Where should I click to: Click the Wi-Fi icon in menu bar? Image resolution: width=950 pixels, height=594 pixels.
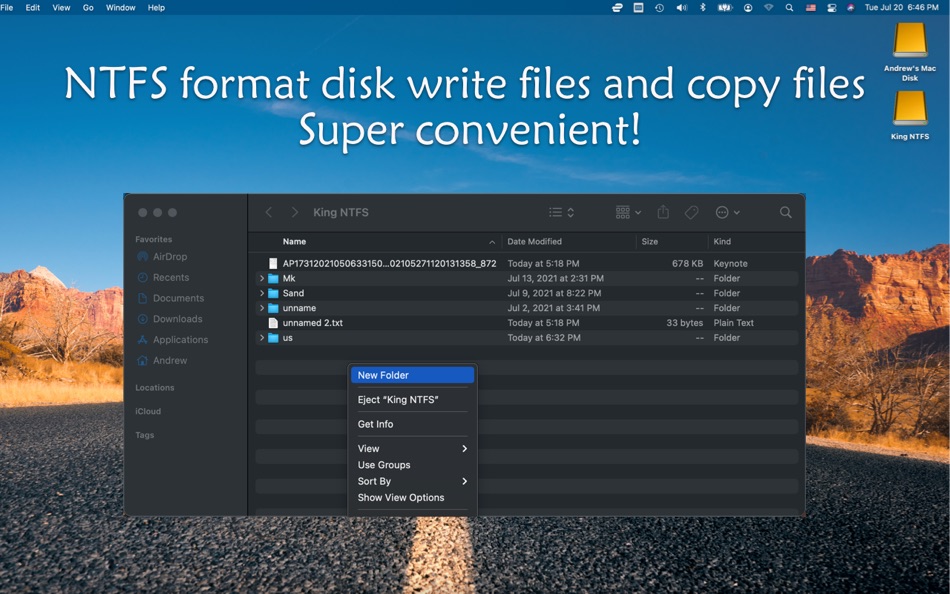pyautogui.click(x=769, y=8)
